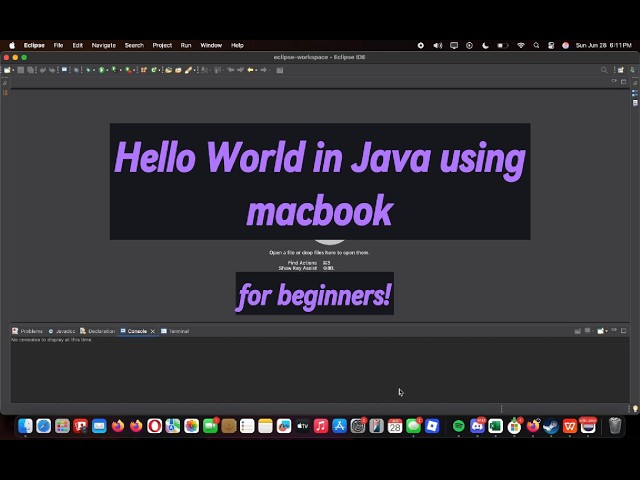Image resolution: width=640 pixels, height=480 pixels.
Task: Click the New file wizard toolbar icon
Action: click(7, 70)
